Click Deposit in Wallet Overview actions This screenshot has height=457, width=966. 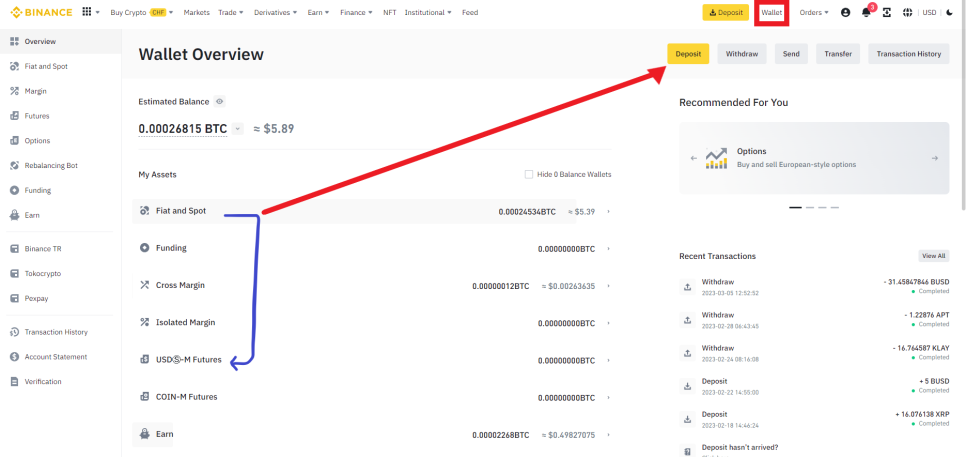[688, 54]
